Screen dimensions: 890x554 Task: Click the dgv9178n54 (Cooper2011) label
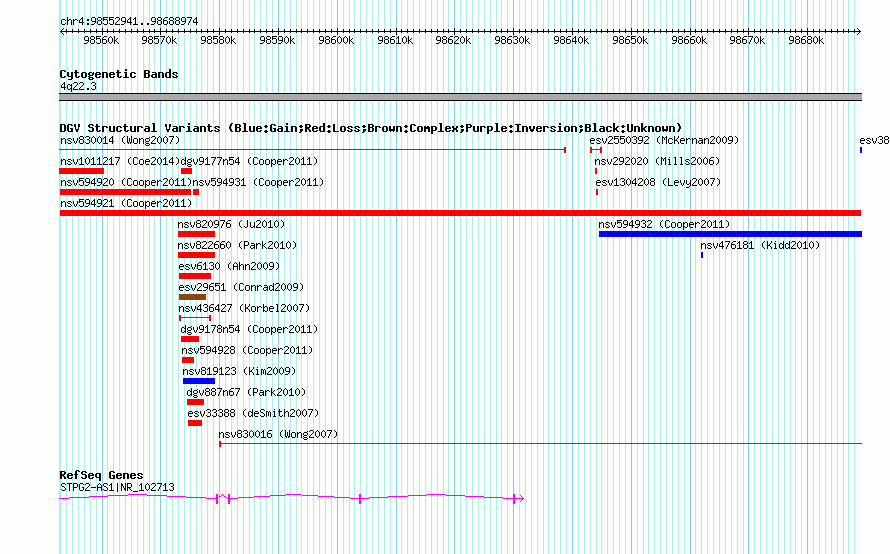tap(249, 329)
